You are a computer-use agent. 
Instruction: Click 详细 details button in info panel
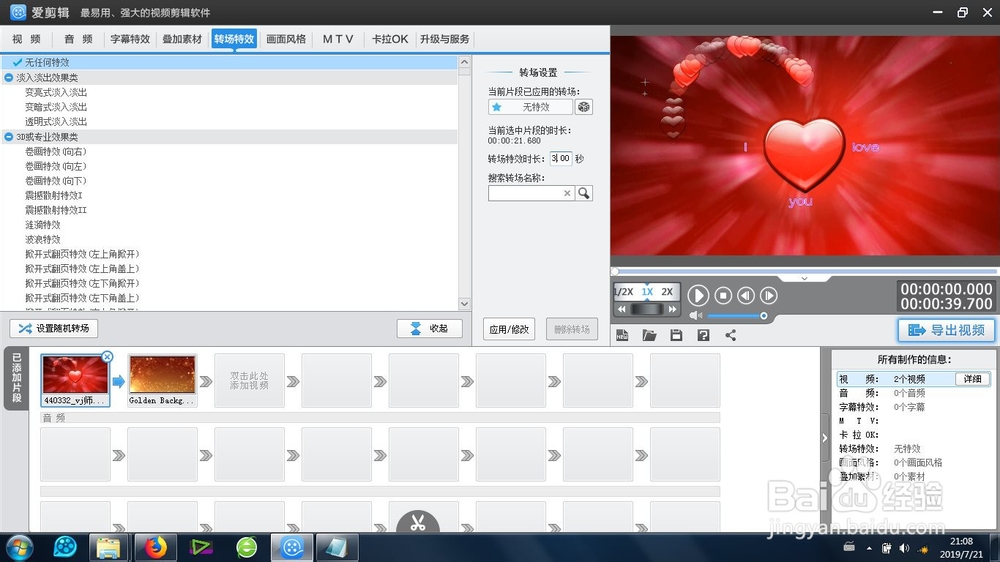point(973,379)
